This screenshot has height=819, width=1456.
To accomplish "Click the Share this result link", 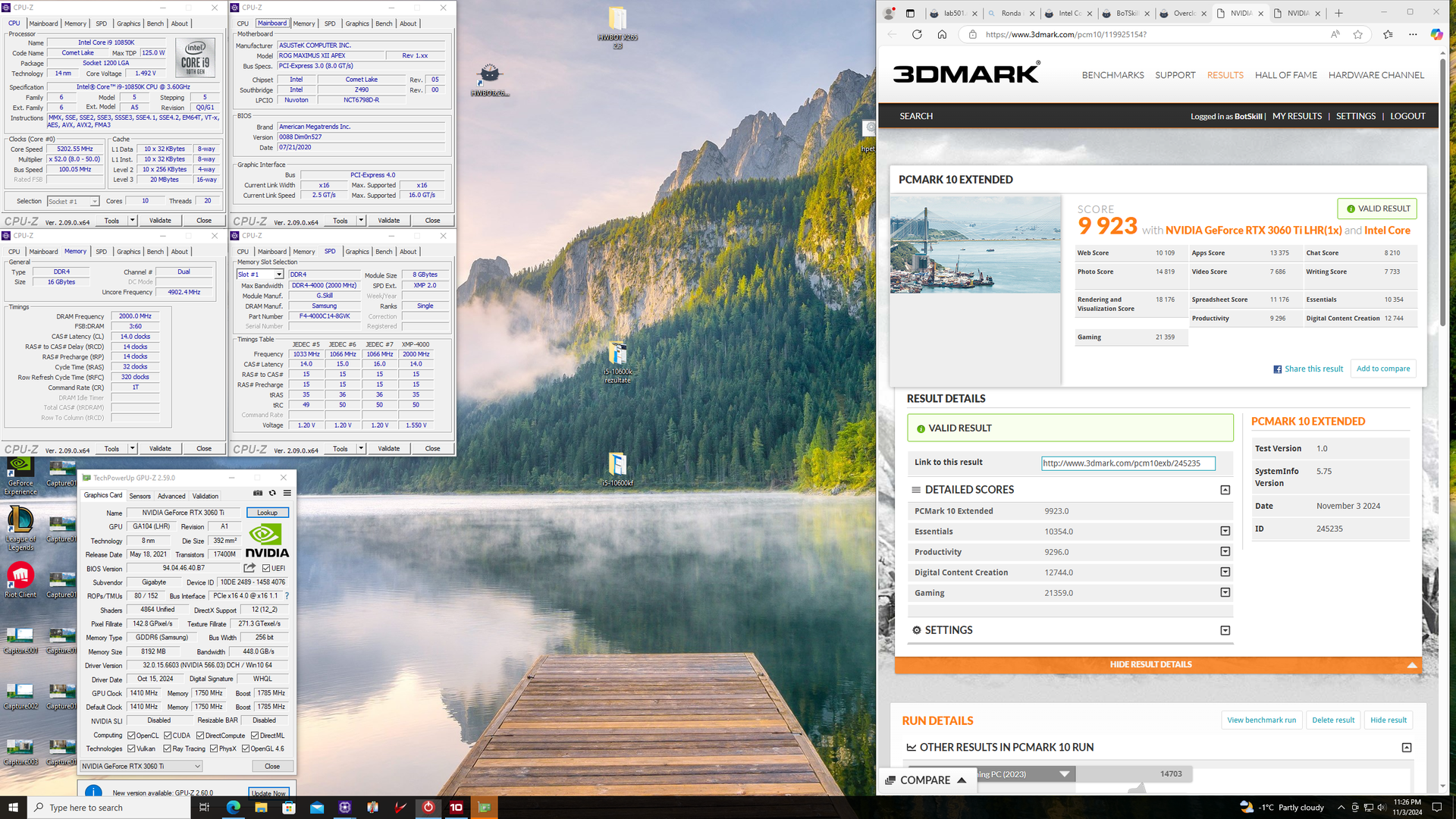I will [1308, 369].
